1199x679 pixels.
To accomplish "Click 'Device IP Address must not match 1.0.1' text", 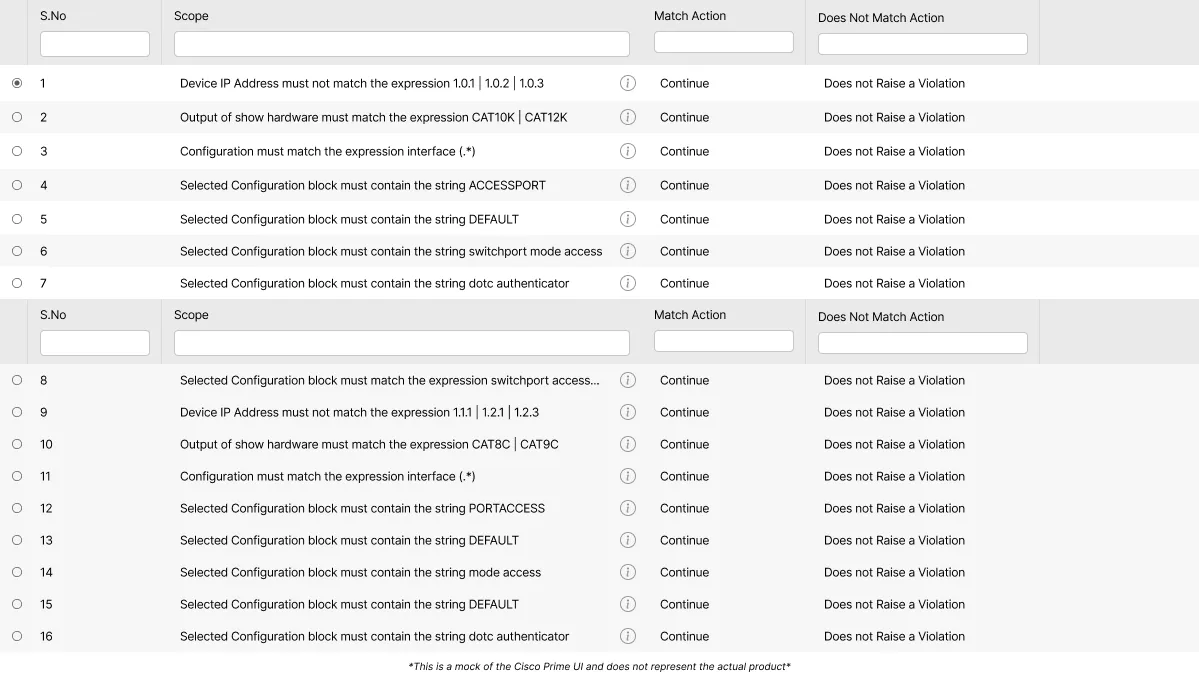I will [362, 83].
